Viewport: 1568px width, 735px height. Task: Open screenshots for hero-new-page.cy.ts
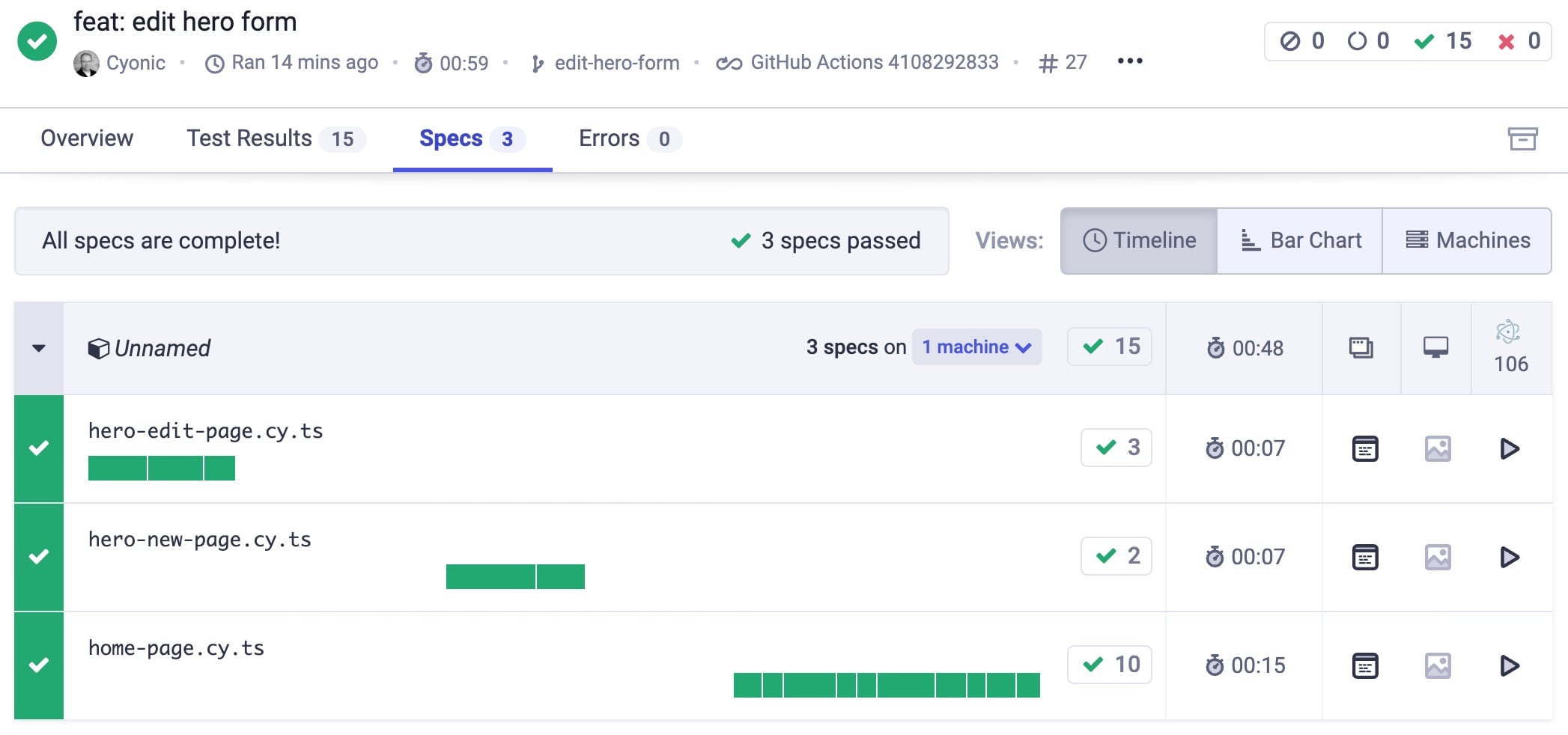point(1437,557)
